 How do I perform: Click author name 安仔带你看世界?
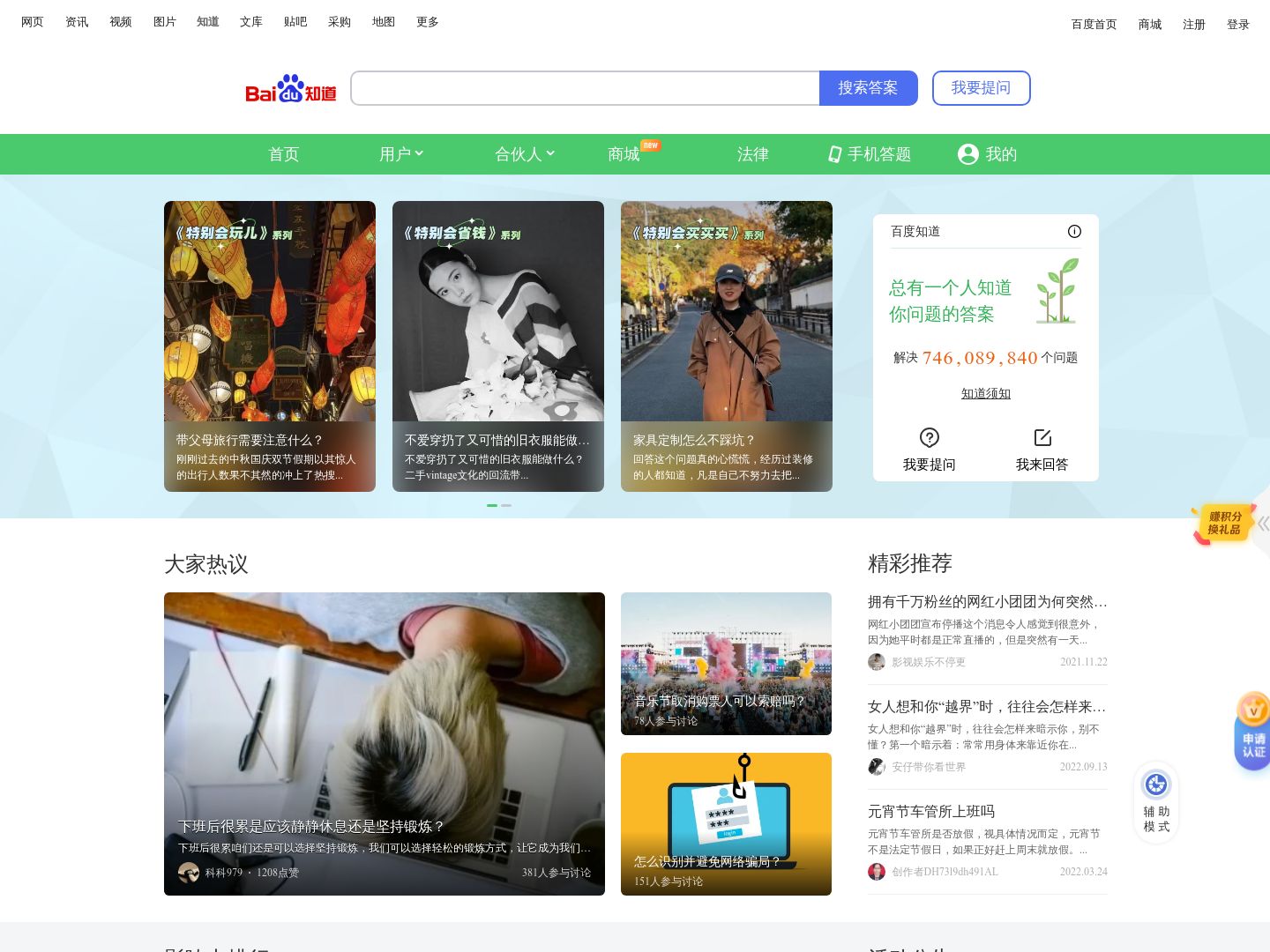click(929, 767)
